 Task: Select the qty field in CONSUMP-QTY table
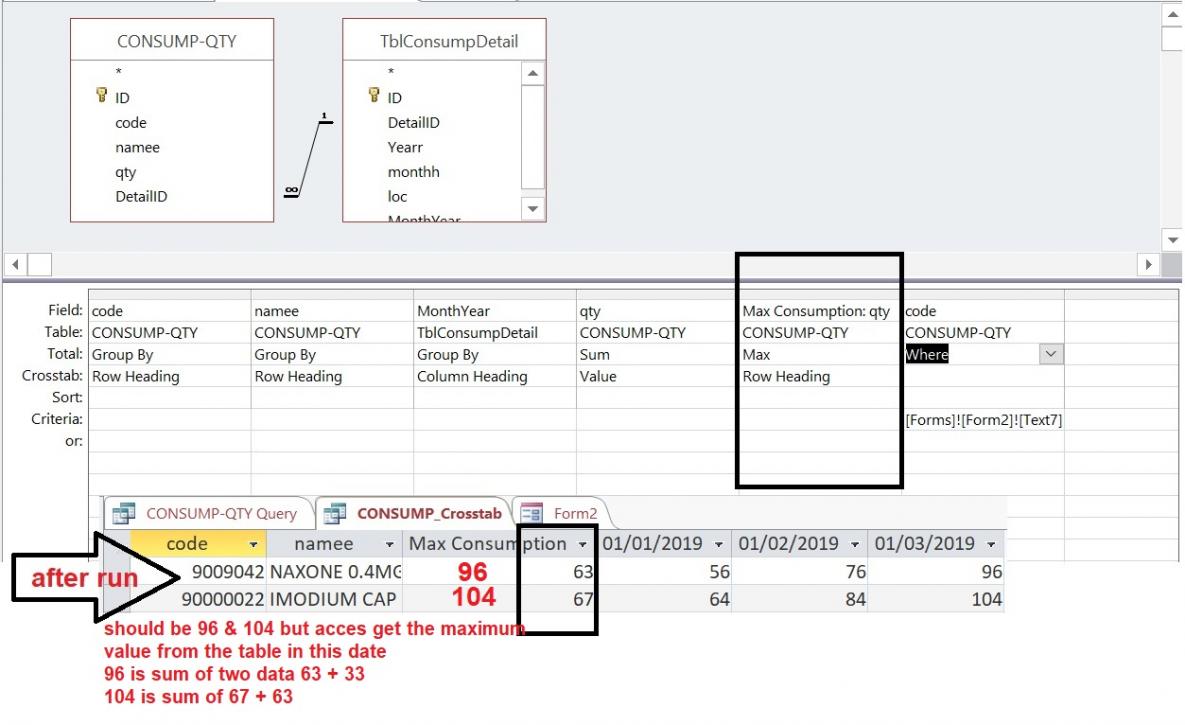pyautogui.click(x=125, y=172)
